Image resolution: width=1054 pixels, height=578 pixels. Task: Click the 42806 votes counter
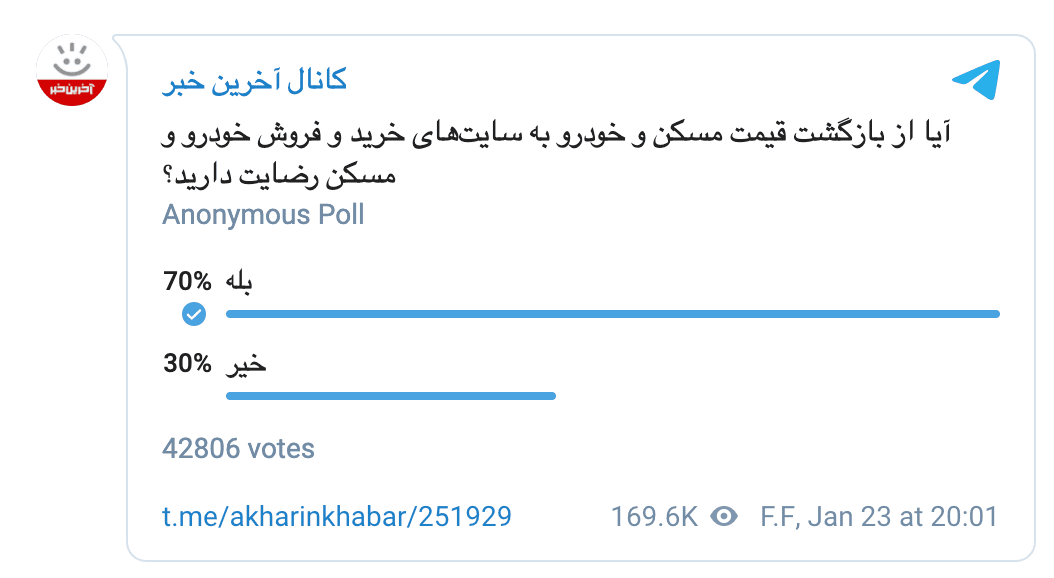click(239, 449)
